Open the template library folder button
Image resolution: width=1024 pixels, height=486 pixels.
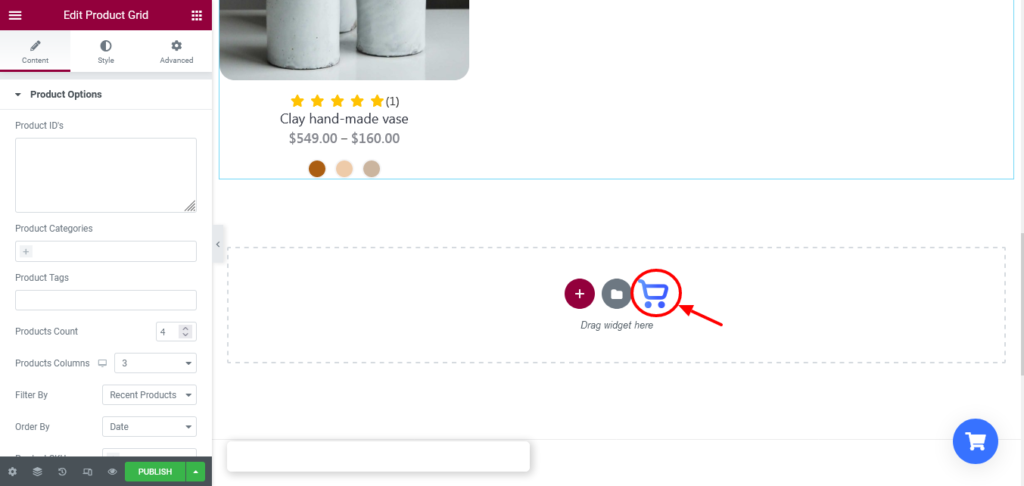point(616,294)
